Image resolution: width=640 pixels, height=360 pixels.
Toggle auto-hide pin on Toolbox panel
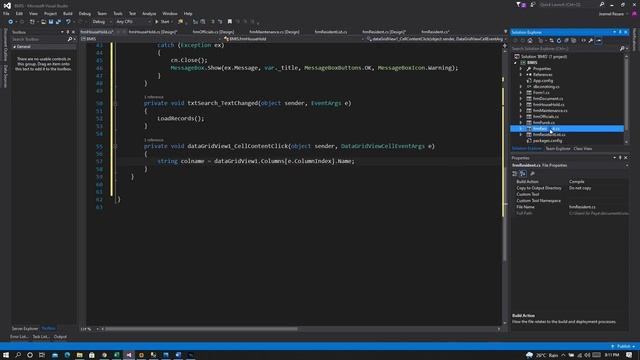[68, 32]
